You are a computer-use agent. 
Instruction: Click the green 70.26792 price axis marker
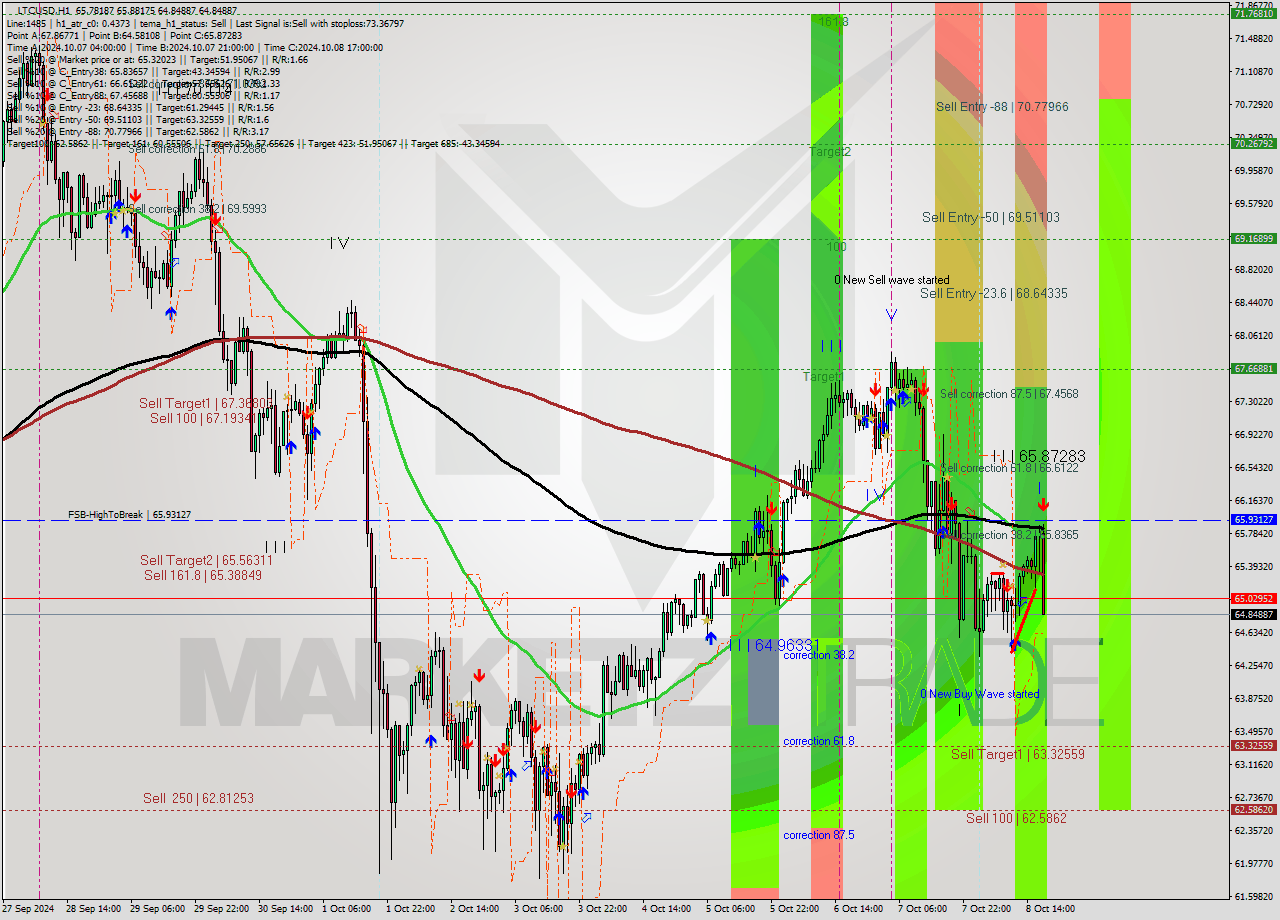(x=1254, y=144)
